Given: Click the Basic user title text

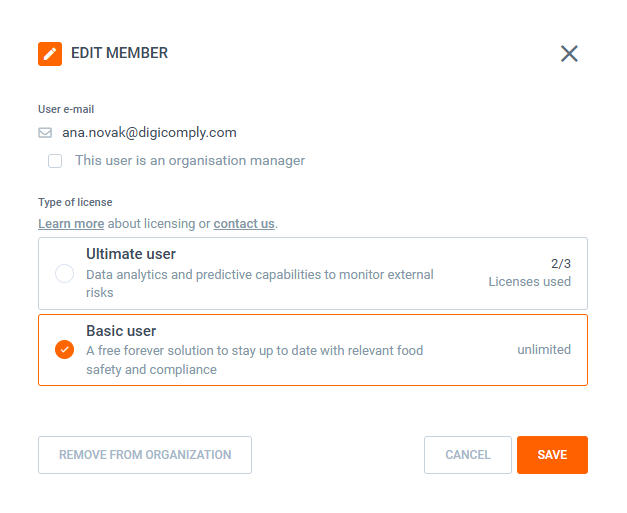Looking at the screenshot, I should pyautogui.click(x=121, y=331).
